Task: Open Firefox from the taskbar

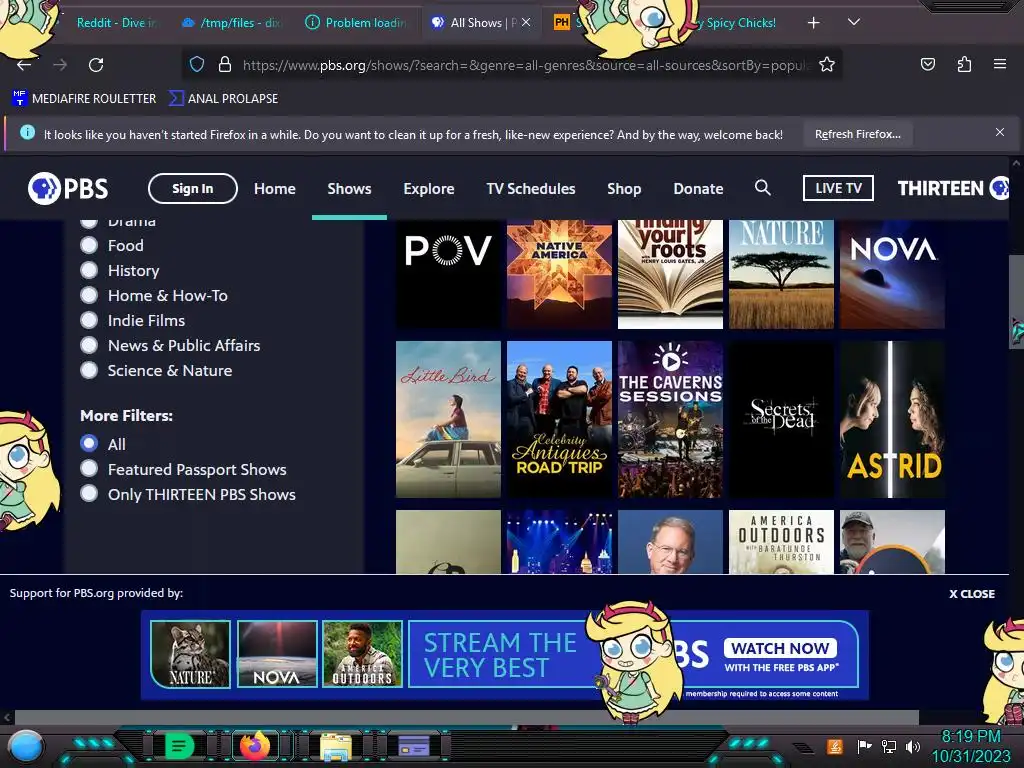Action: click(255, 746)
